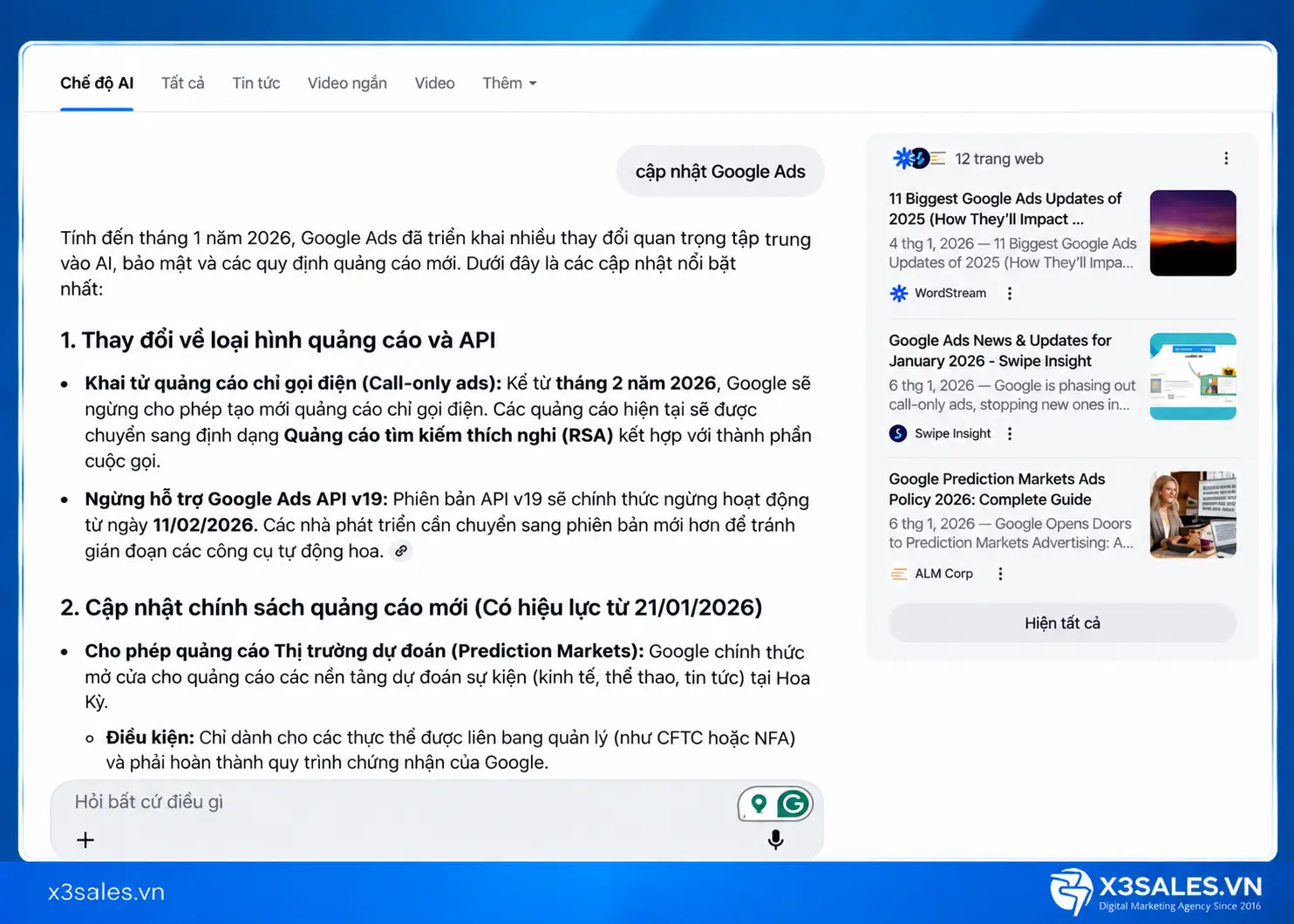
Task: Click the x3sales.vn footer text
Action: pyautogui.click(x=106, y=892)
